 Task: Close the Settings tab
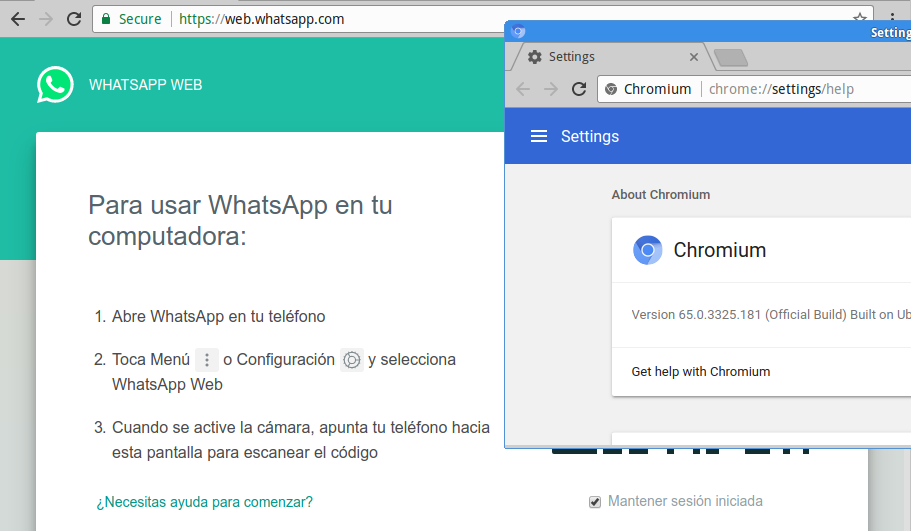point(694,57)
